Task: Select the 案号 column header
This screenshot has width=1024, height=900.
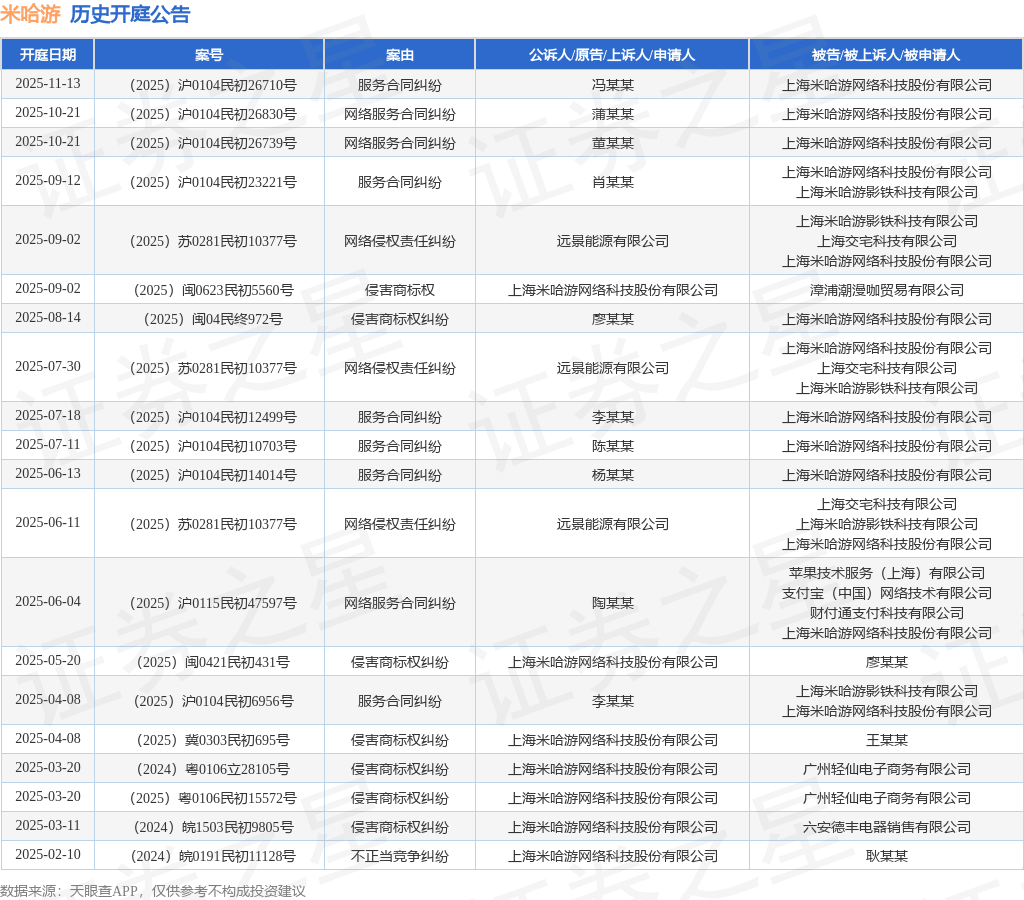Action: (209, 55)
